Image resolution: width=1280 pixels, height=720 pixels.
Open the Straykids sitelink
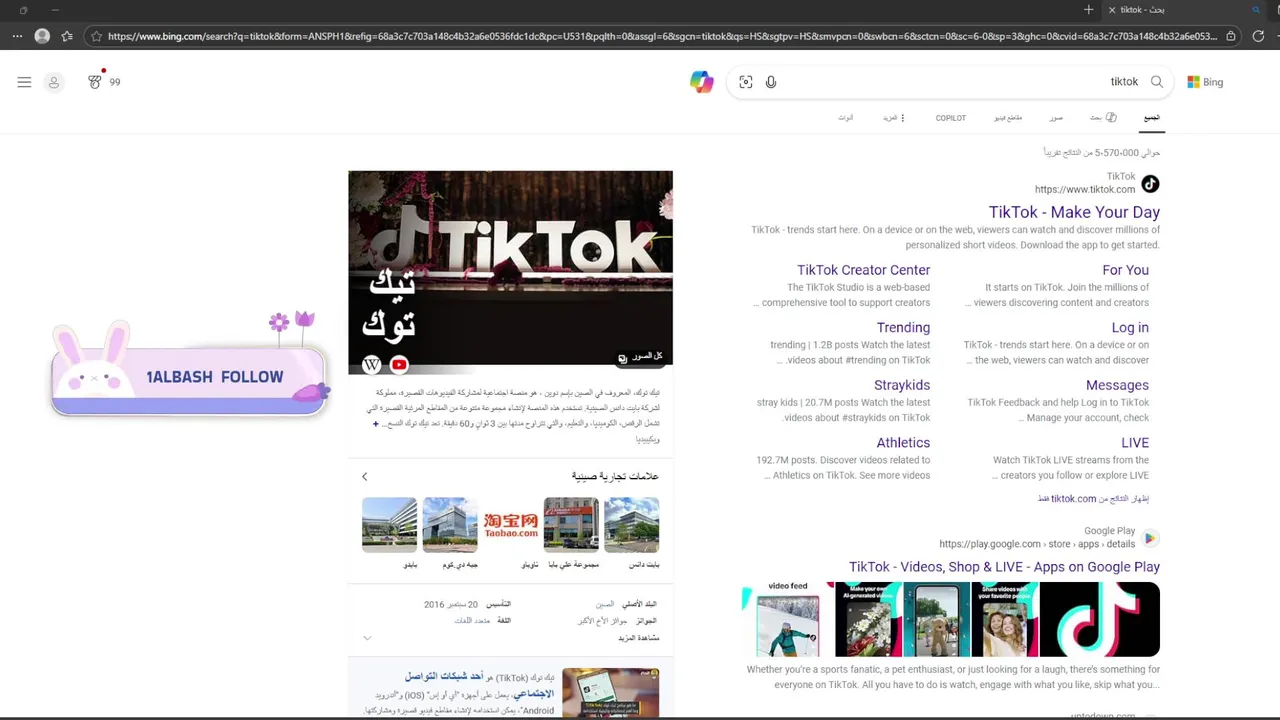pyautogui.click(x=902, y=385)
